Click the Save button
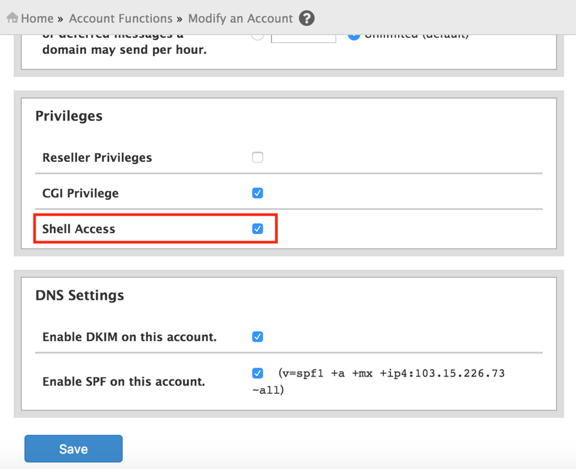The image size is (576, 469). click(73, 449)
